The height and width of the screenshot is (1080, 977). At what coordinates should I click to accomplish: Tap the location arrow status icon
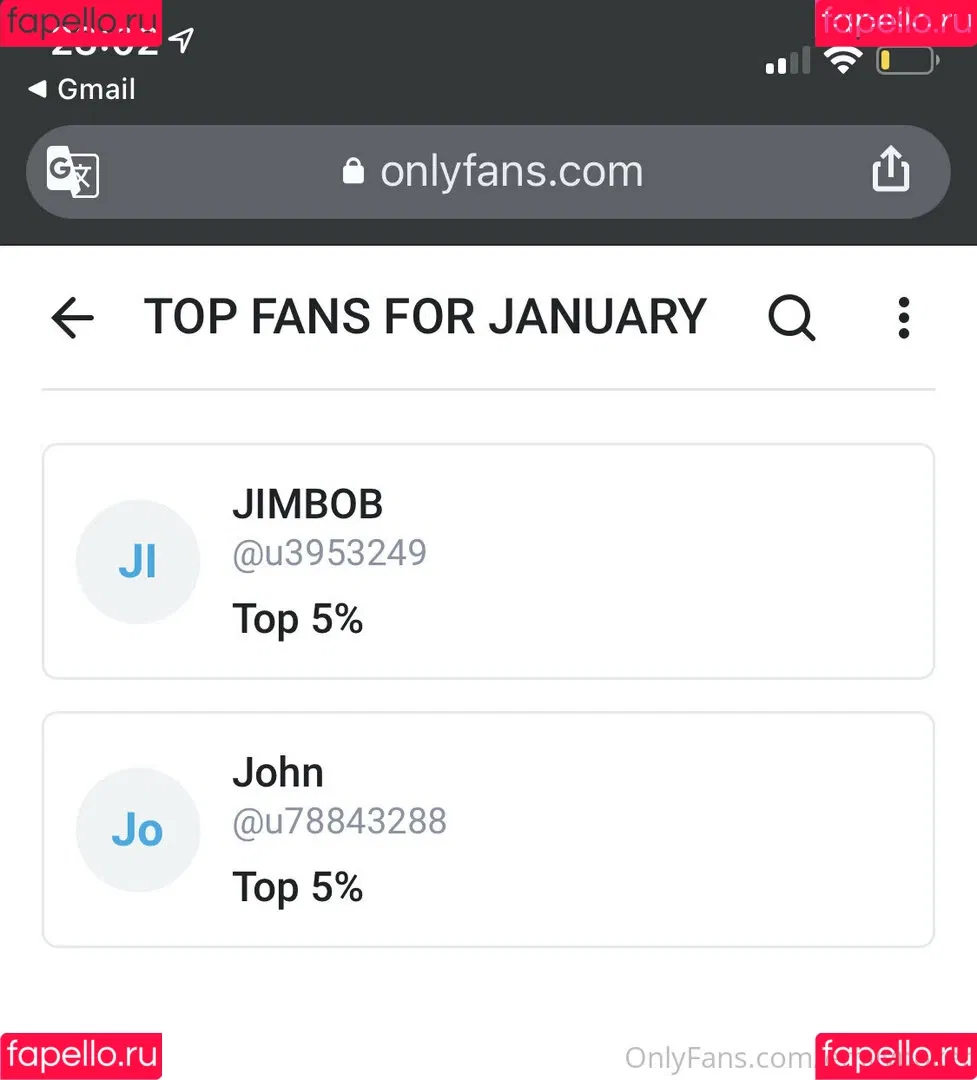(x=181, y=40)
